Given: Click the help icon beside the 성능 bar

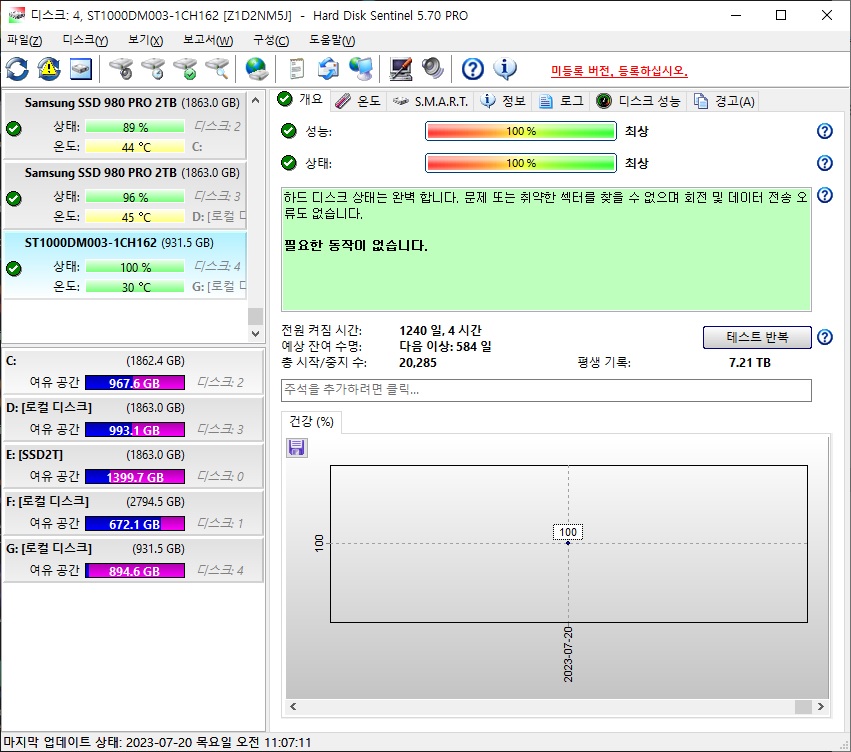Looking at the screenshot, I should 824,131.
